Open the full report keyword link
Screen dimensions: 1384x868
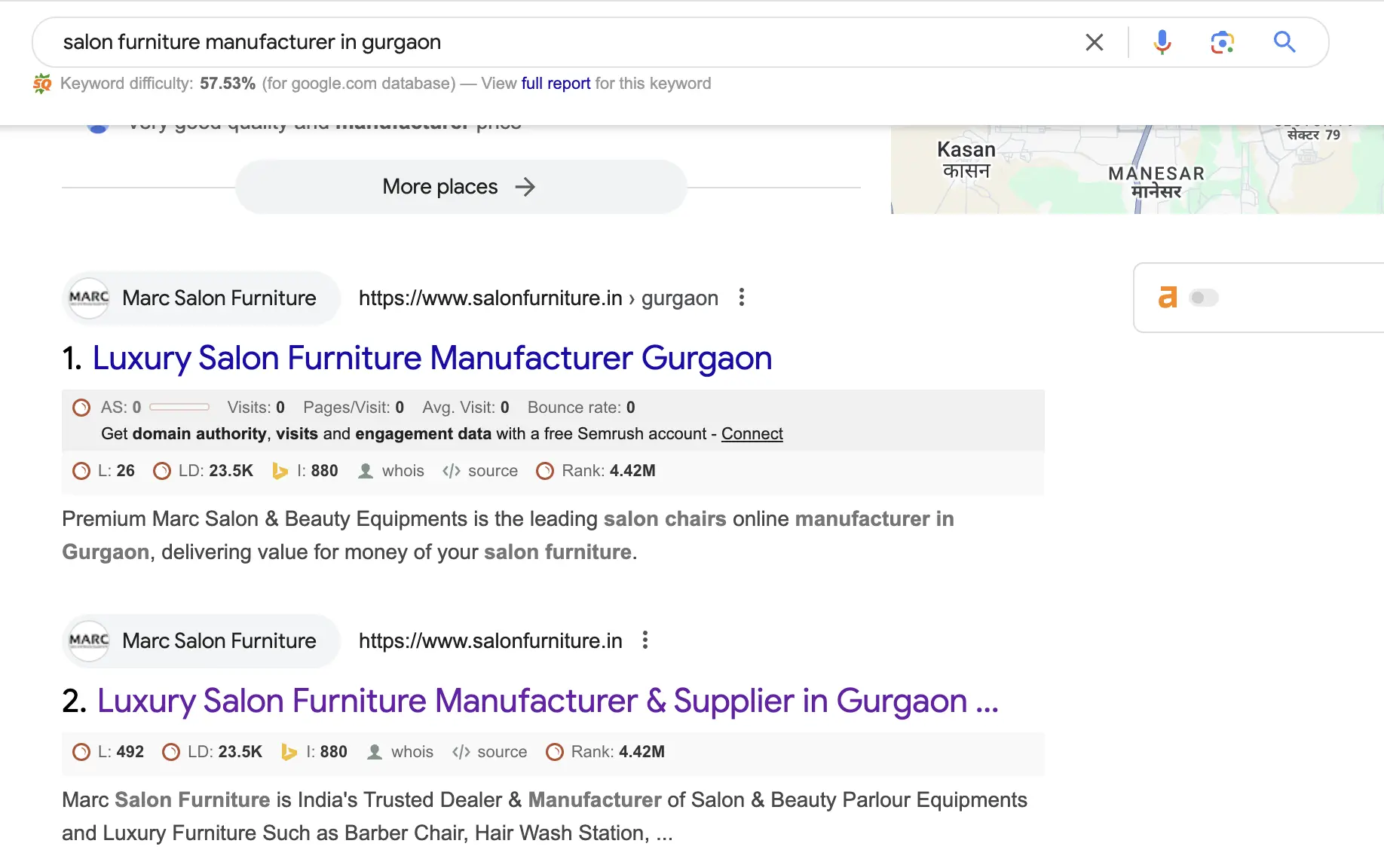tap(556, 84)
